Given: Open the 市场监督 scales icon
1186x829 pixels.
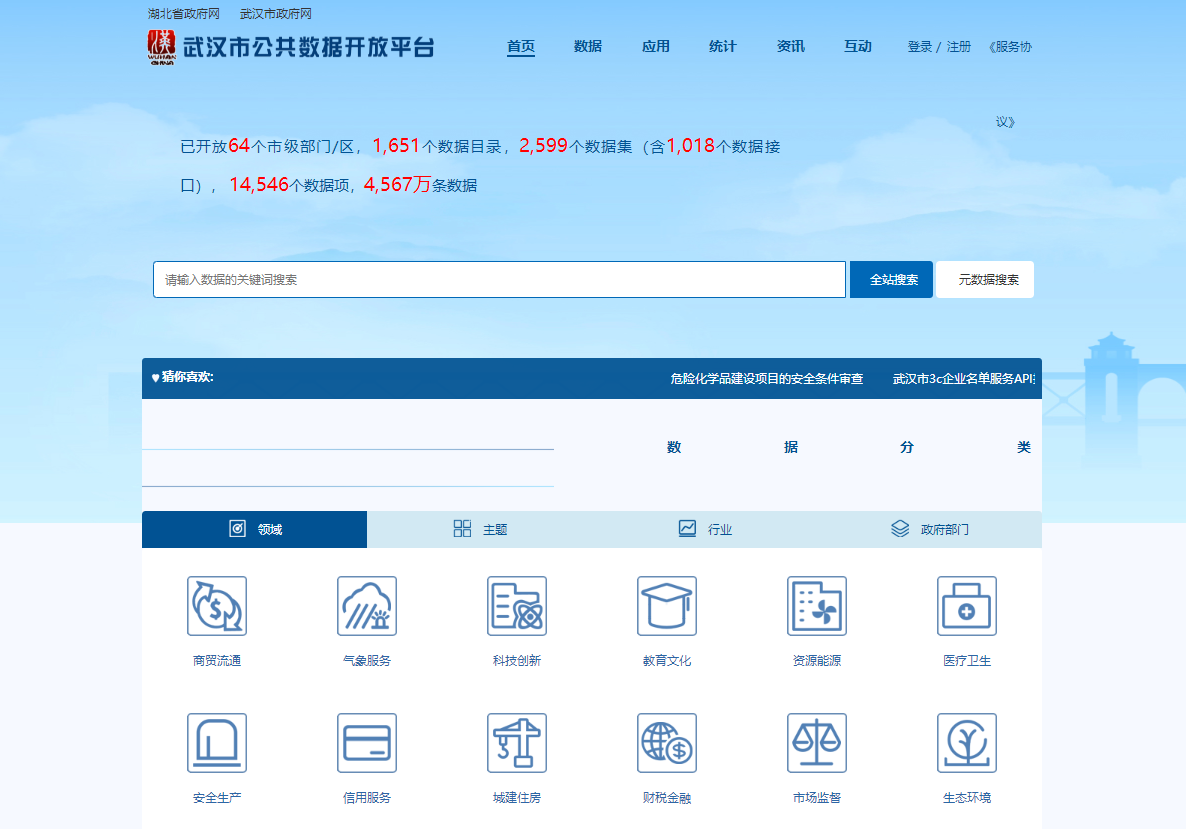Looking at the screenshot, I should pos(817,743).
